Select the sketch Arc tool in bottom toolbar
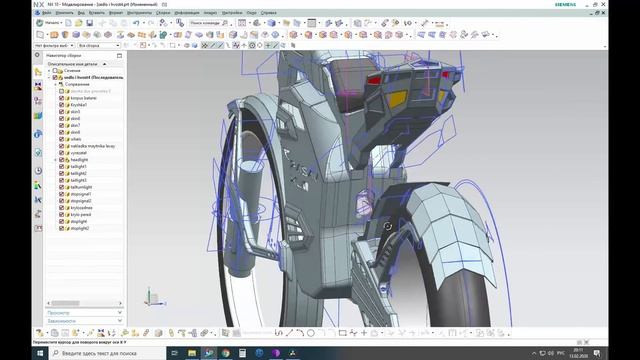Image resolution: width=640 pixels, height=360 pixels. (x=300, y=333)
